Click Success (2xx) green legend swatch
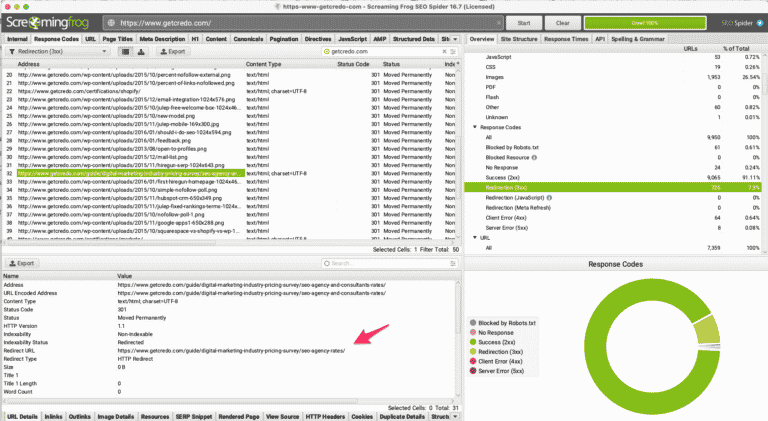The image size is (768, 421). point(473,342)
